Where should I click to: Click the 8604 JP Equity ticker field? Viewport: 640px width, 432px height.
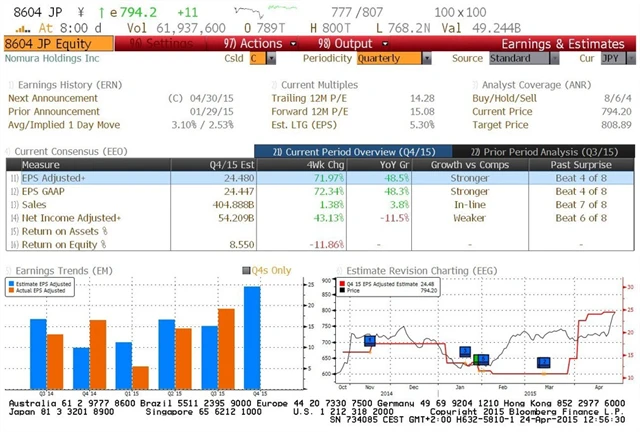point(45,44)
